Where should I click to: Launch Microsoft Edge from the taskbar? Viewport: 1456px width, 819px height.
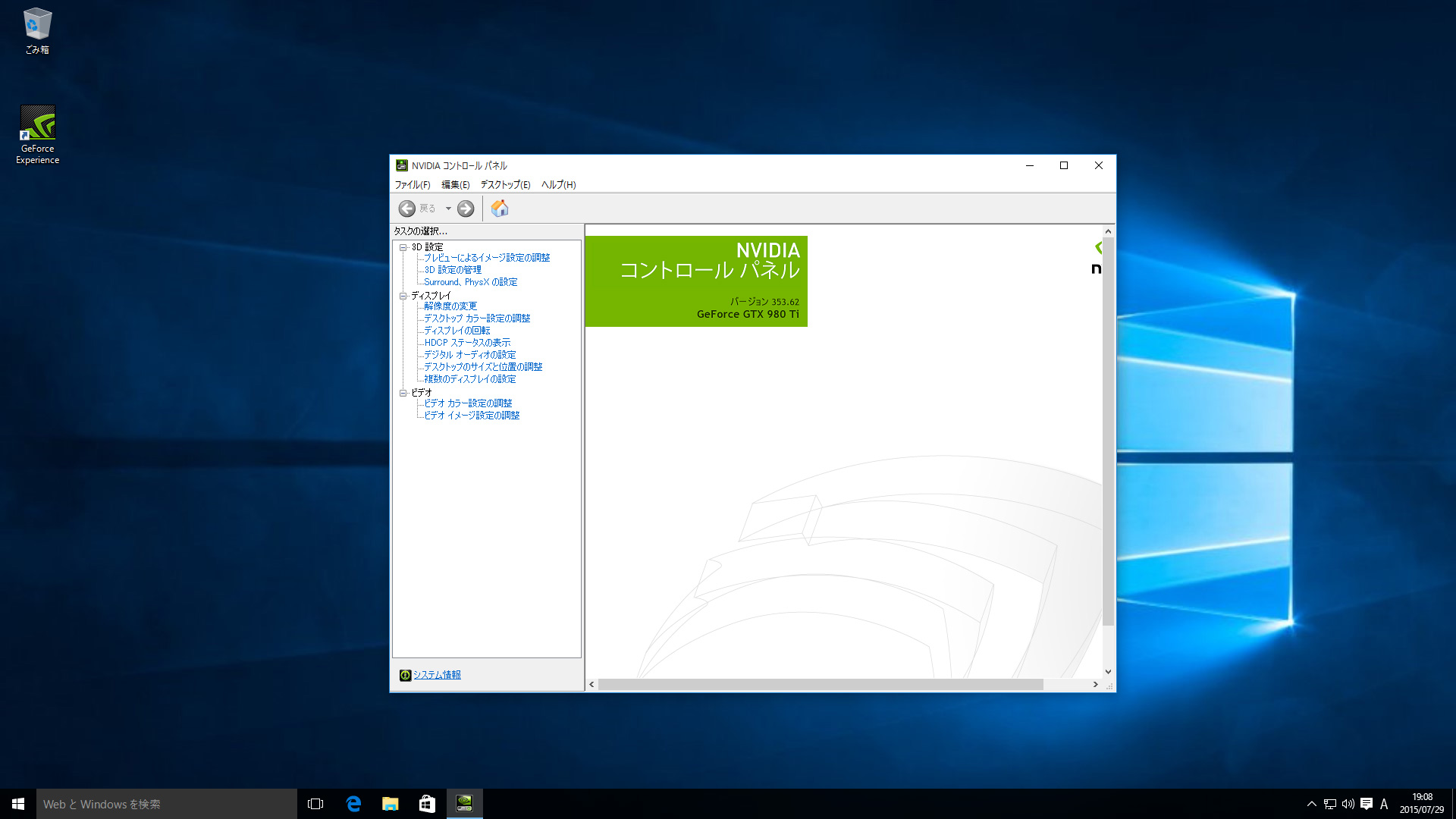[353, 804]
